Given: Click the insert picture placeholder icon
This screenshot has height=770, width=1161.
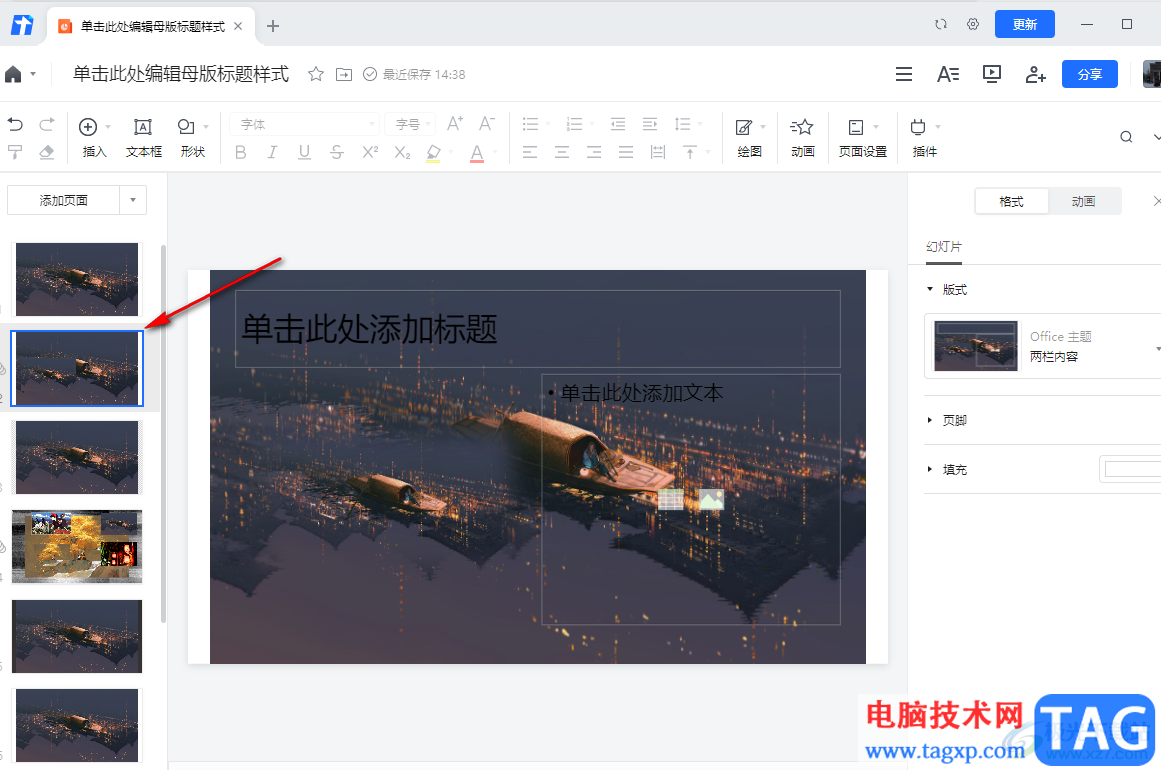Looking at the screenshot, I should pos(711,500).
